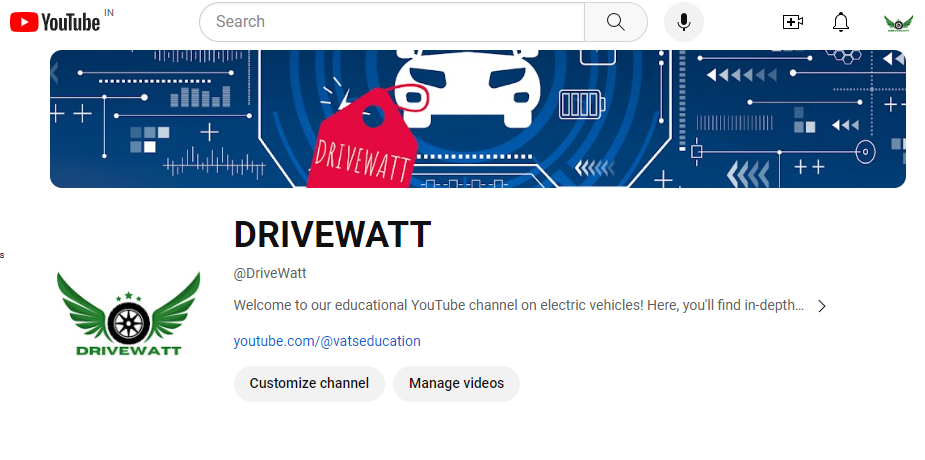This screenshot has height=460, width=925.
Task: Click the @DriveWatt handle text
Action: coord(270,274)
